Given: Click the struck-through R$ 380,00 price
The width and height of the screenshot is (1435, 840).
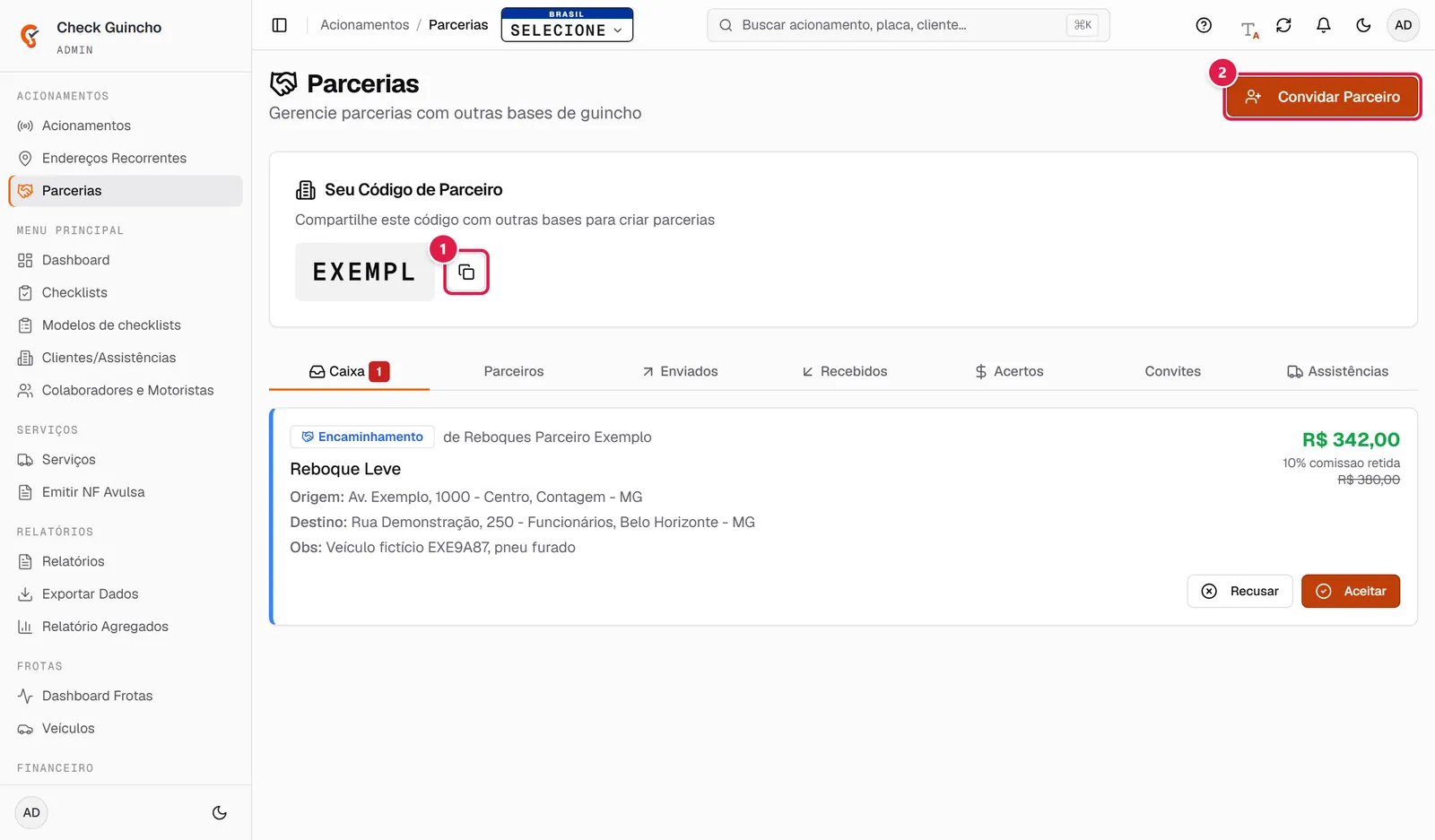Looking at the screenshot, I should point(1369,480).
